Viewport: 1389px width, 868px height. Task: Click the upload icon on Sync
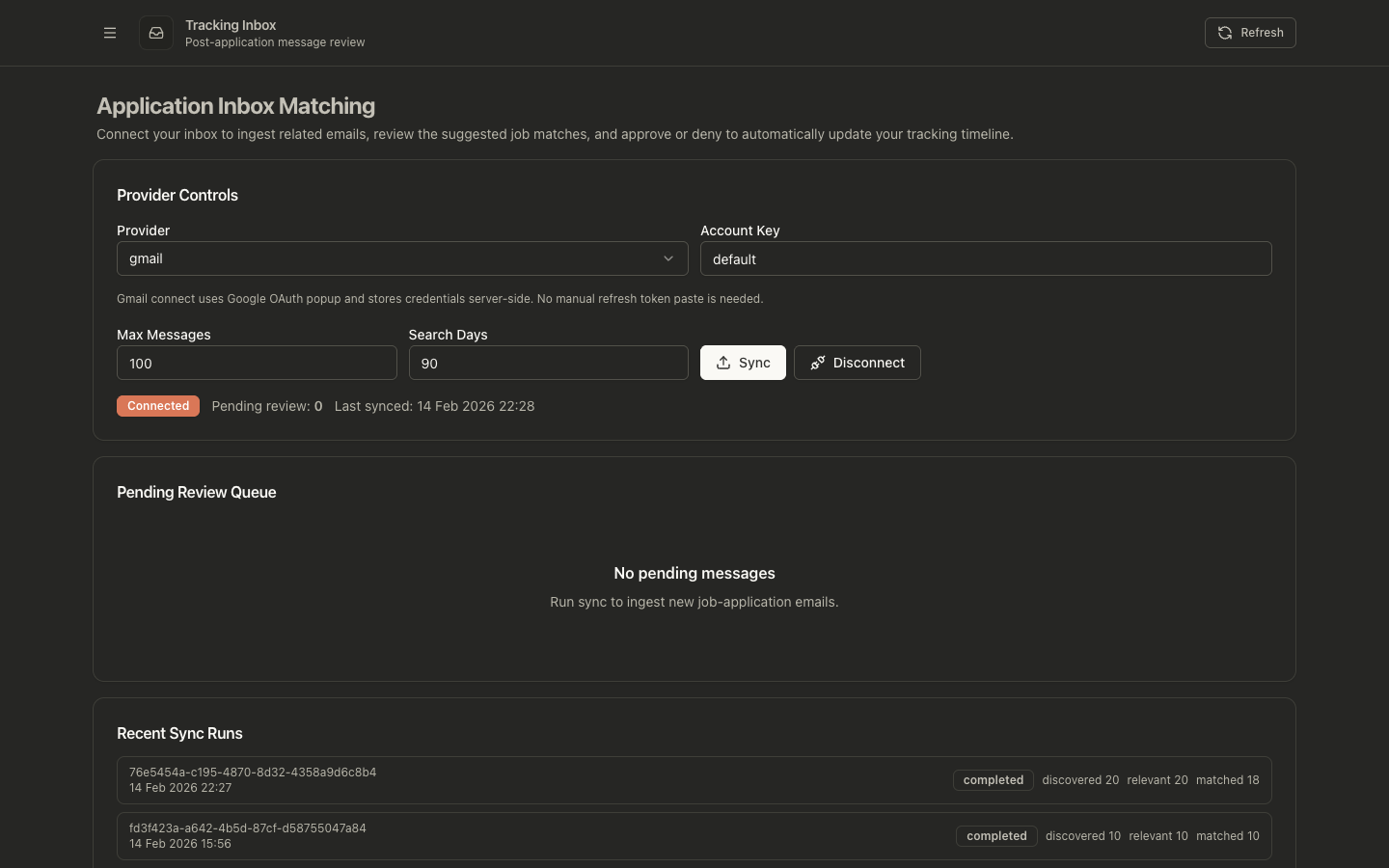723,363
